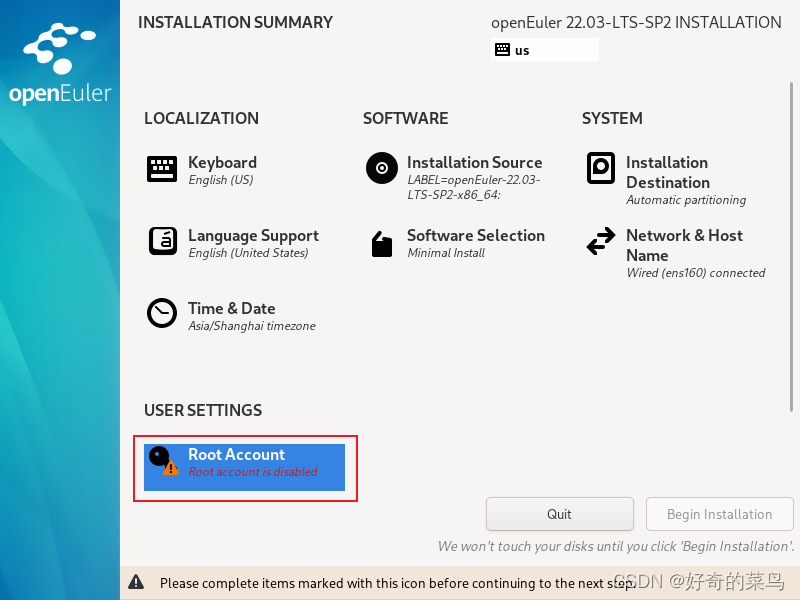Open the Language Support icon

coord(162,241)
